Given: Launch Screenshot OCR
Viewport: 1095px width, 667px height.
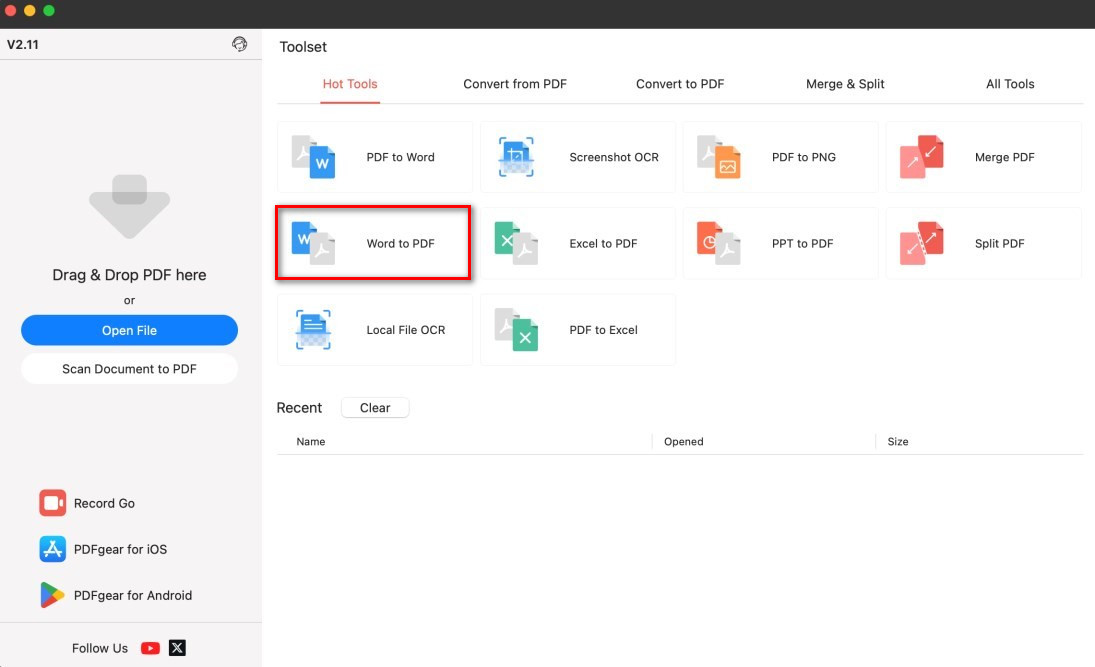Looking at the screenshot, I should (578, 157).
